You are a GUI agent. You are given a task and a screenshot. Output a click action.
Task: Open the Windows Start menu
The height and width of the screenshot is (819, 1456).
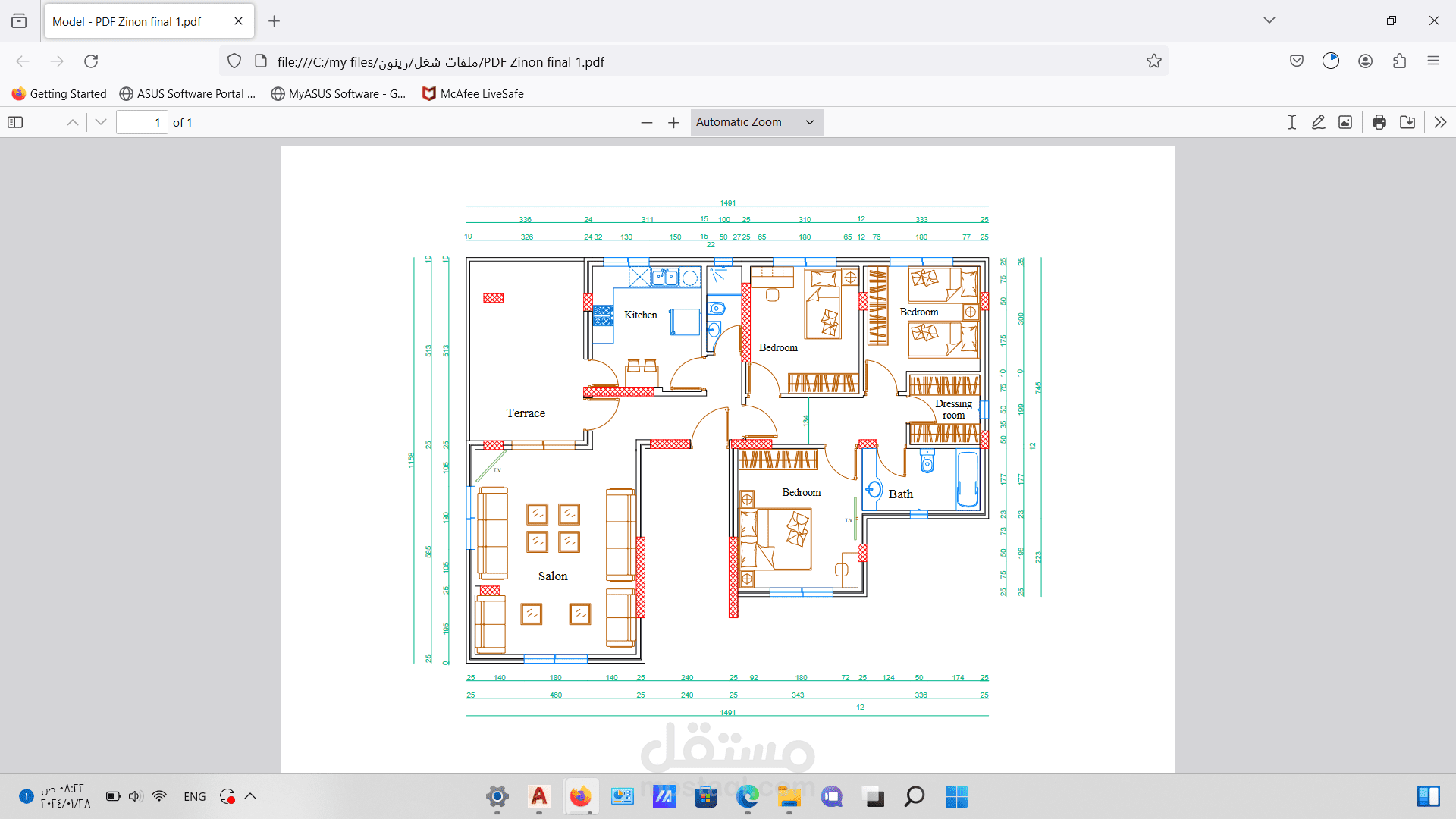point(956,796)
